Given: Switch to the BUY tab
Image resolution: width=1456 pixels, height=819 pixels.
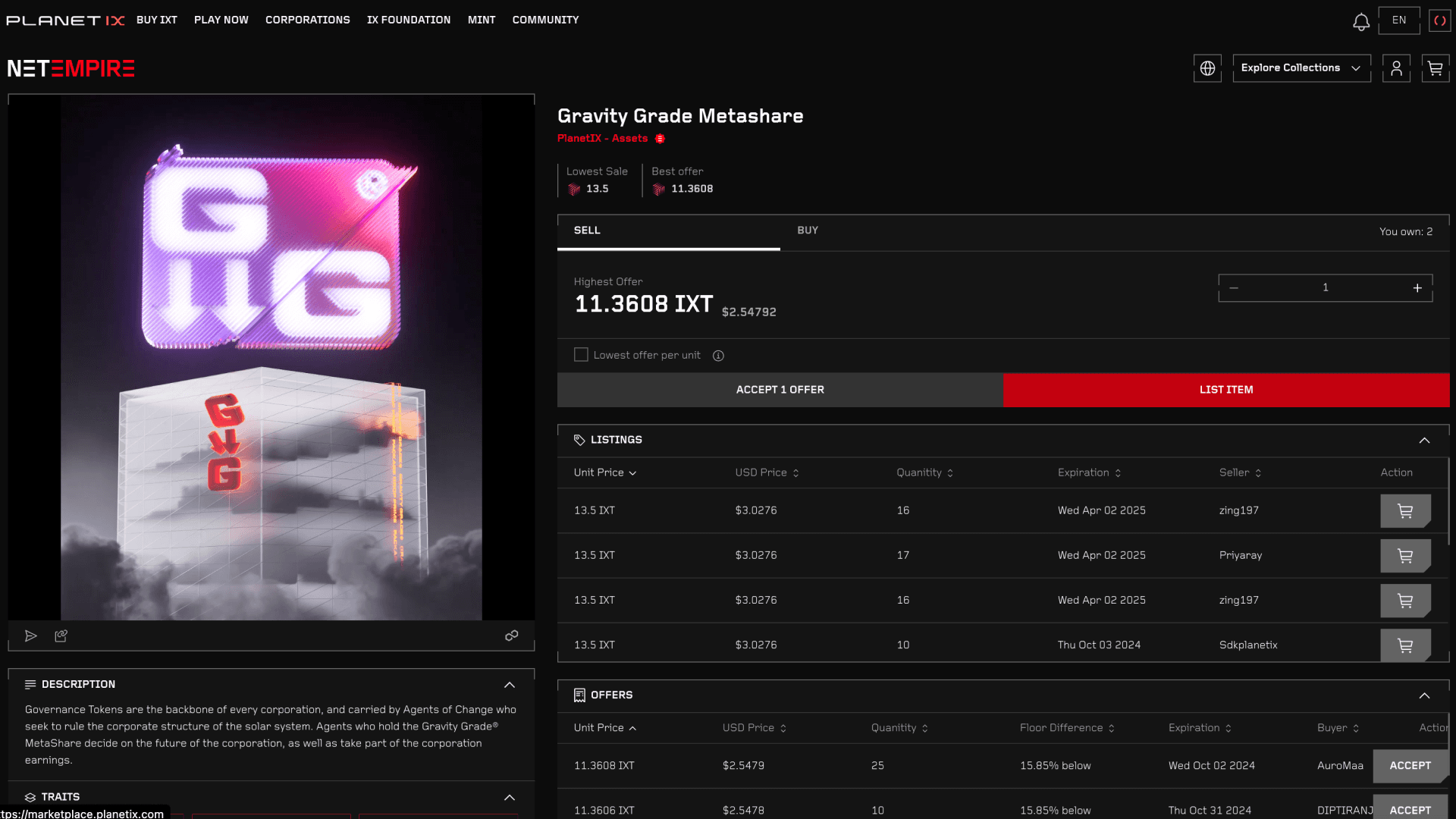Looking at the screenshot, I should click(808, 231).
